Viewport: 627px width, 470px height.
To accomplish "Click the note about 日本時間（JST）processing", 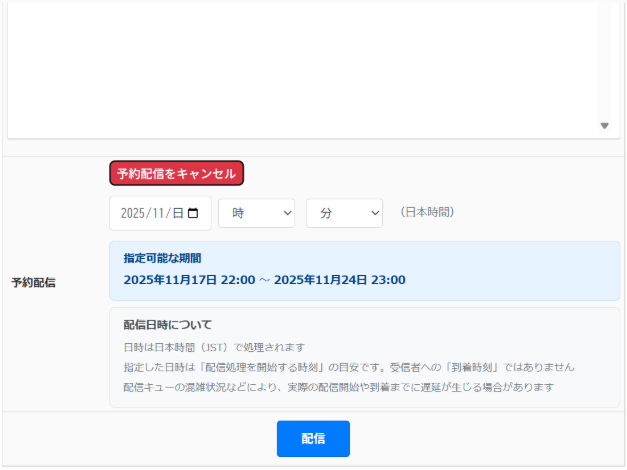I will [213, 347].
